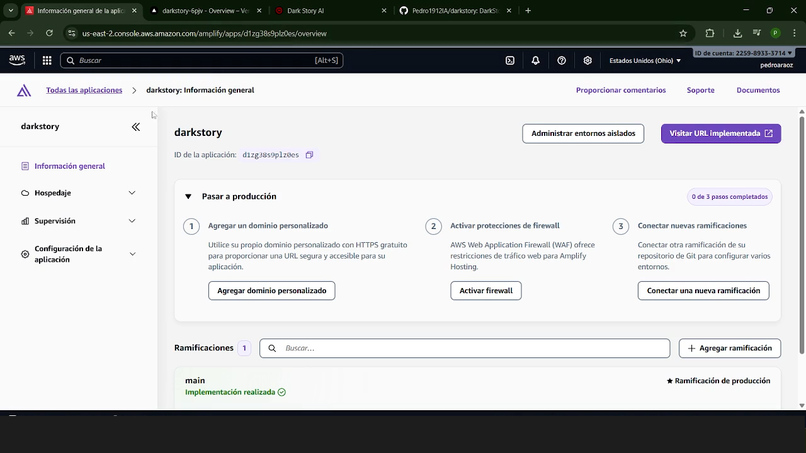The height and width of the screenshot is (453, 806).
Task: Click Administrar entornos aislados button
Action: 583,134
